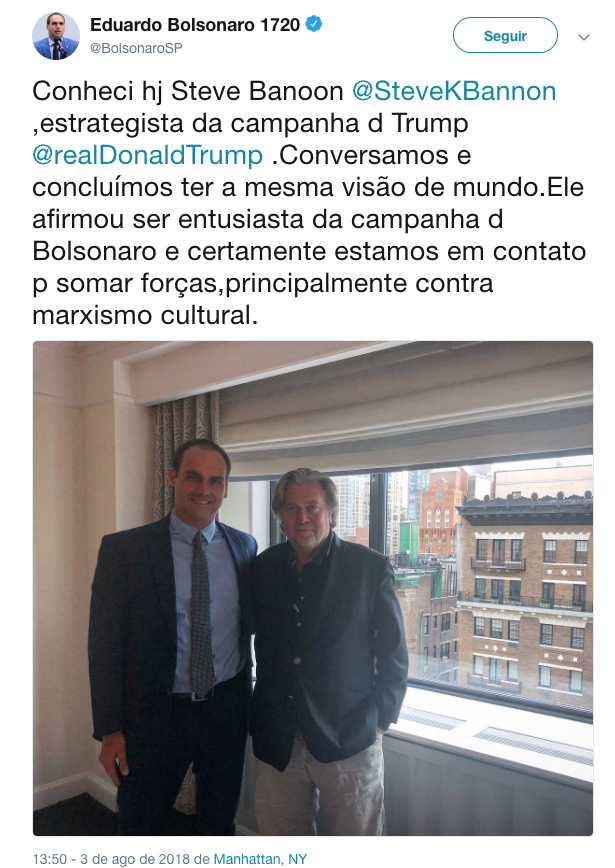Click the opening words 'Conheci hj Steve Banoon'
The width and height of the screenshot is (615, 868).
tap(188, 91)
